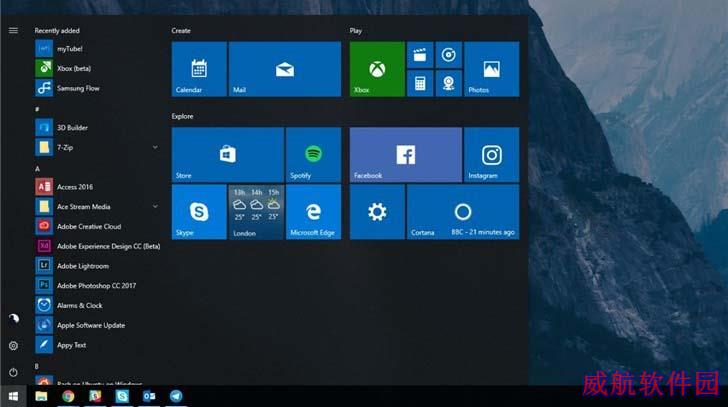The height and width of the screenshot is (407, 728).
Task: Open Settings gear in Start sidebar
Action: (x=13, y=346)
